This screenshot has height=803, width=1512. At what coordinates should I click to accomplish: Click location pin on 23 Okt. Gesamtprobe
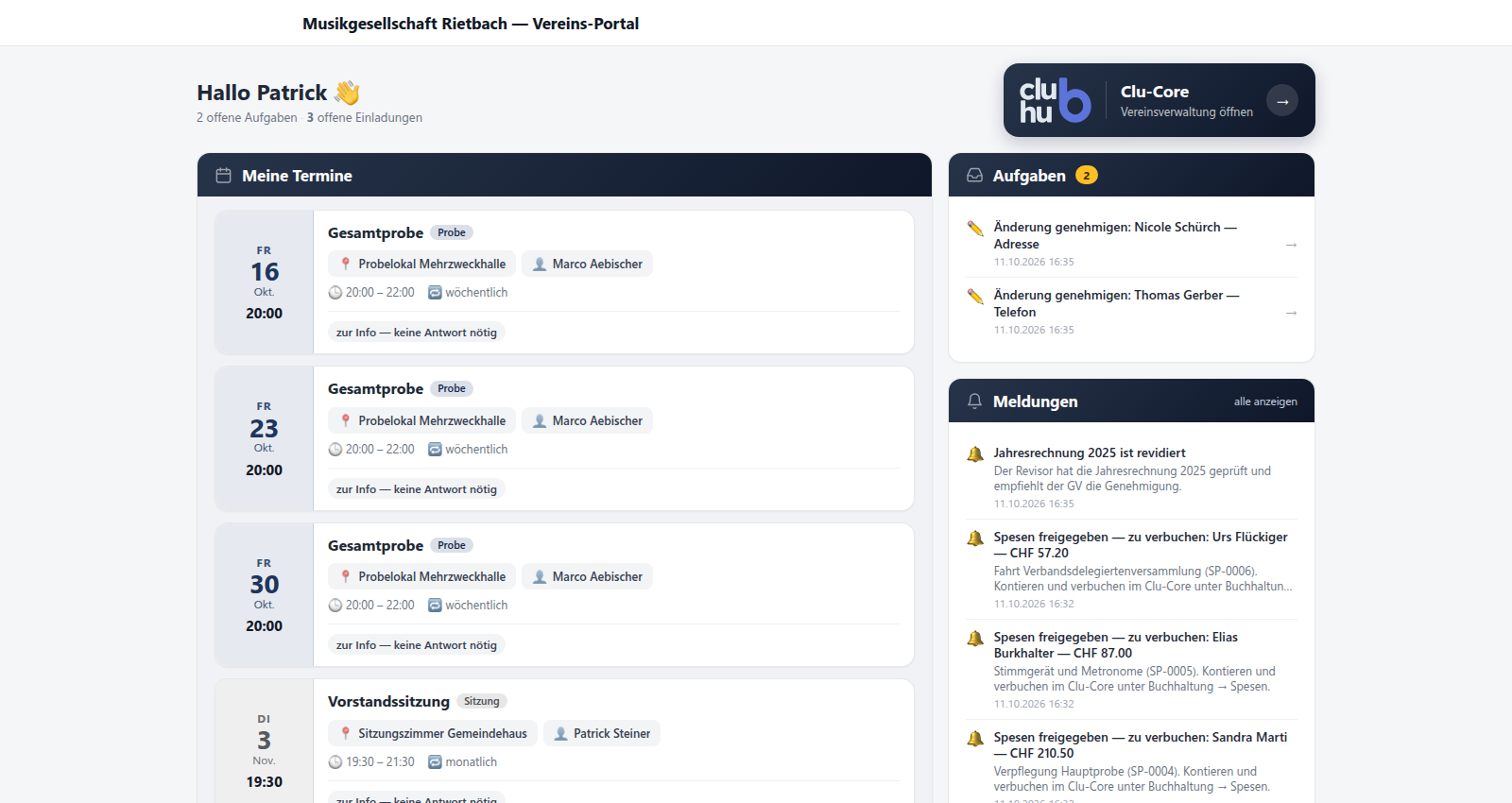(346, 421)
